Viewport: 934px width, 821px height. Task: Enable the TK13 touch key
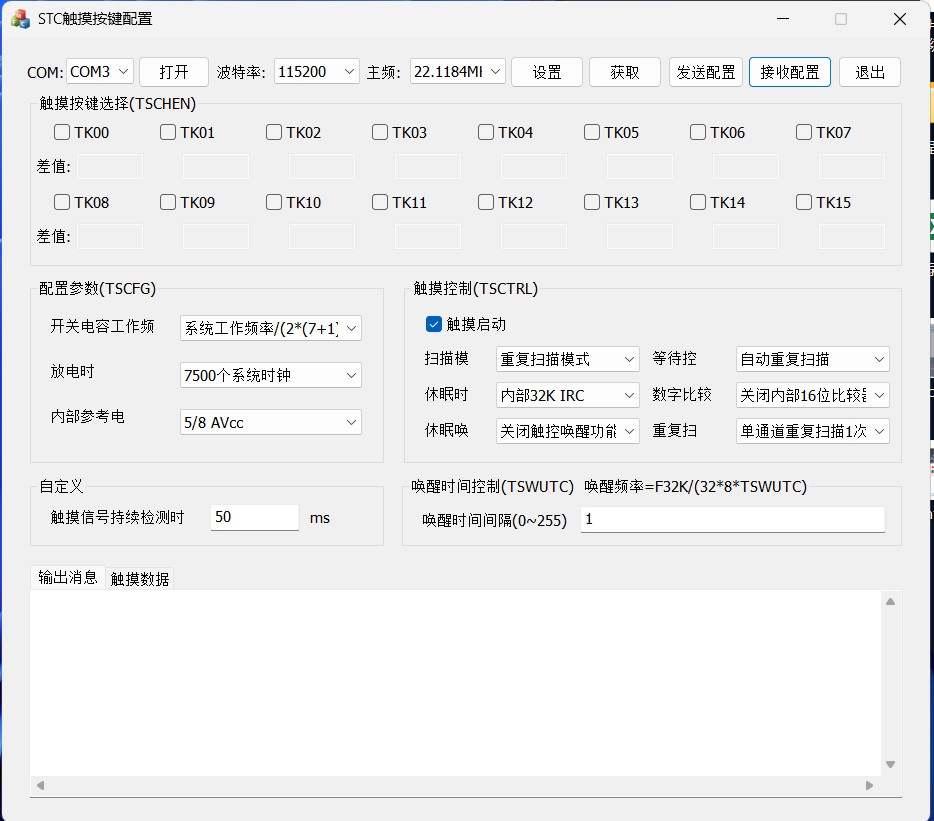(x=592, y=203)
